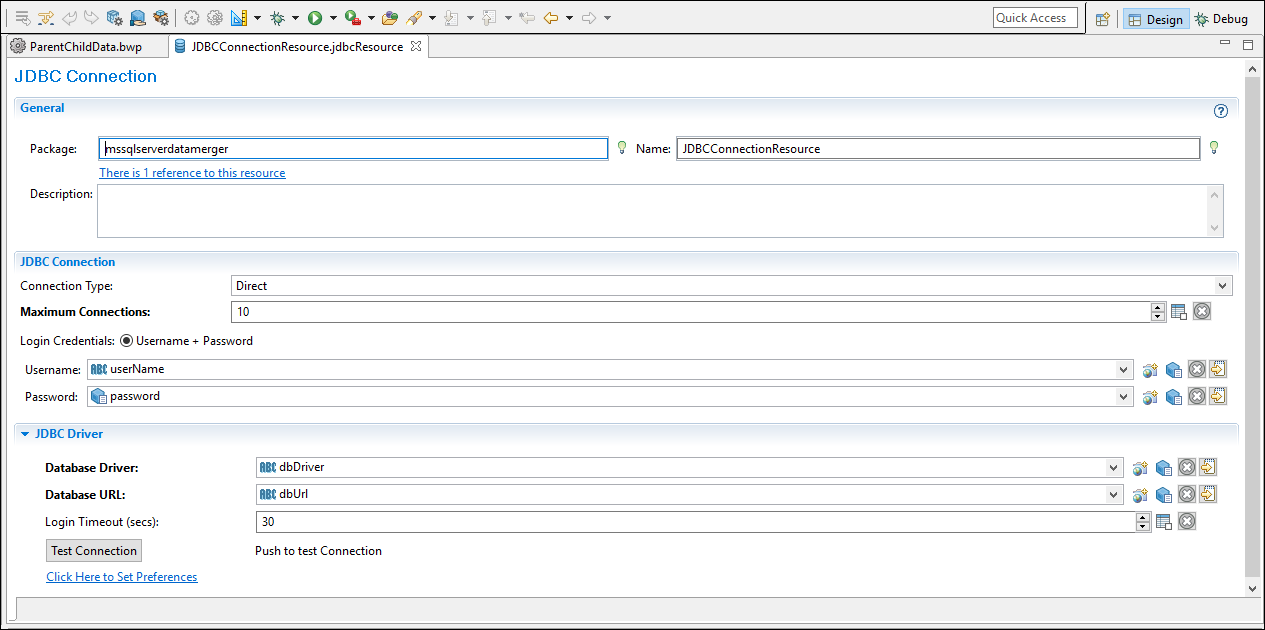The width and height of the screenshot is (1265, 630).
Task: Open the 'Click Here to Set Preferences' link
Action: click(x=121, y=577)
